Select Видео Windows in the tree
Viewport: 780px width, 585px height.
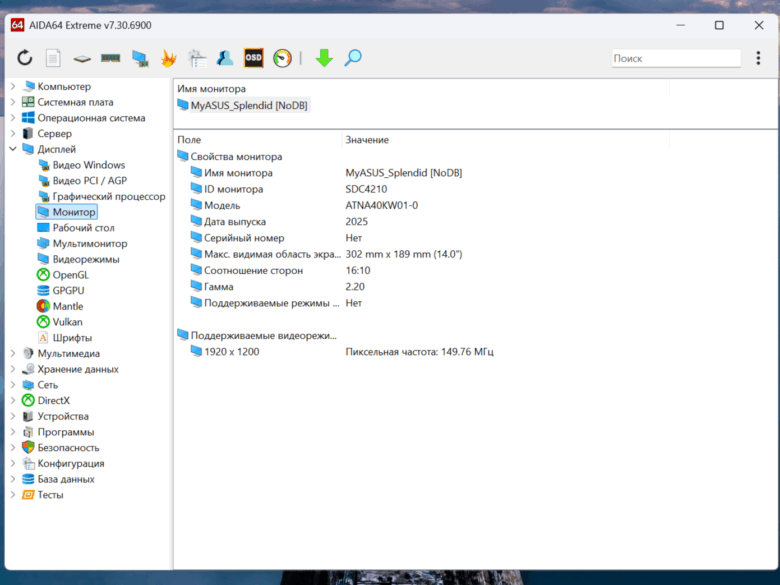click(x=82, y=165)
